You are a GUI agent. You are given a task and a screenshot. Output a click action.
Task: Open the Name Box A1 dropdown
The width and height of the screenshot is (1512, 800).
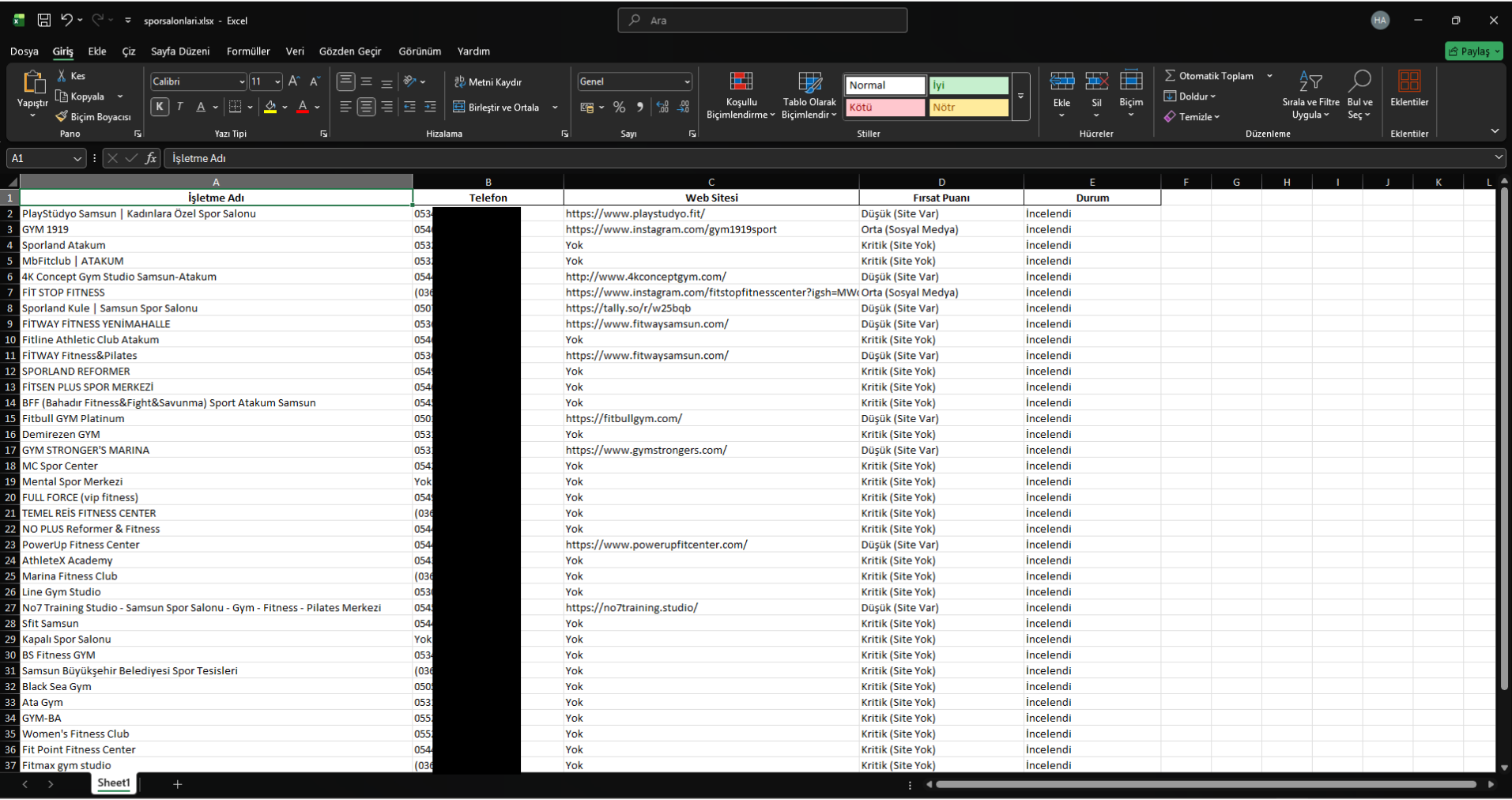77,158
